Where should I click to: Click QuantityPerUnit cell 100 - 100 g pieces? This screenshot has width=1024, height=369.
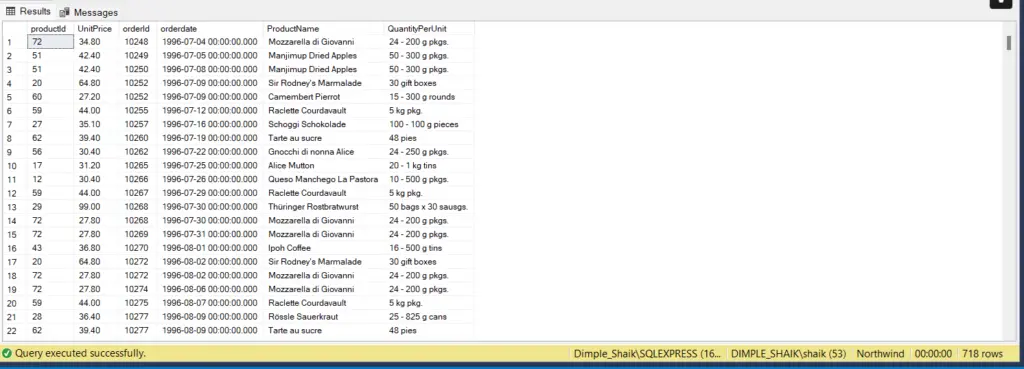[x=428, y=124]
